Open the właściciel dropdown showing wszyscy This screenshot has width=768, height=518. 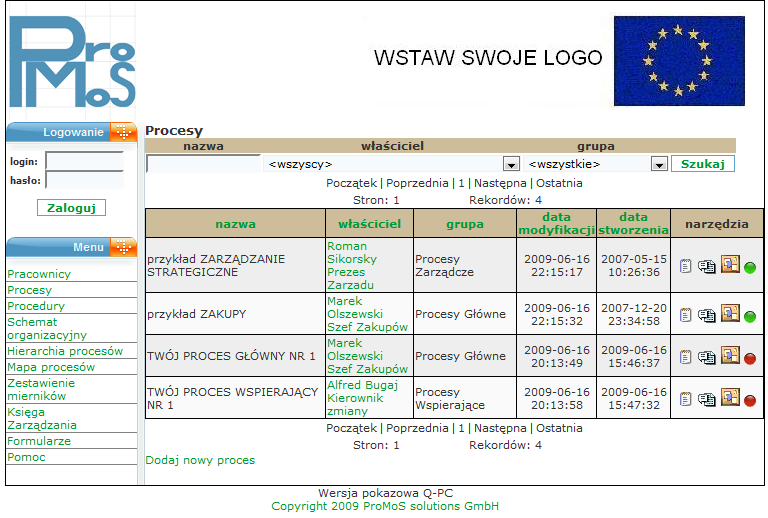point(392,164)
